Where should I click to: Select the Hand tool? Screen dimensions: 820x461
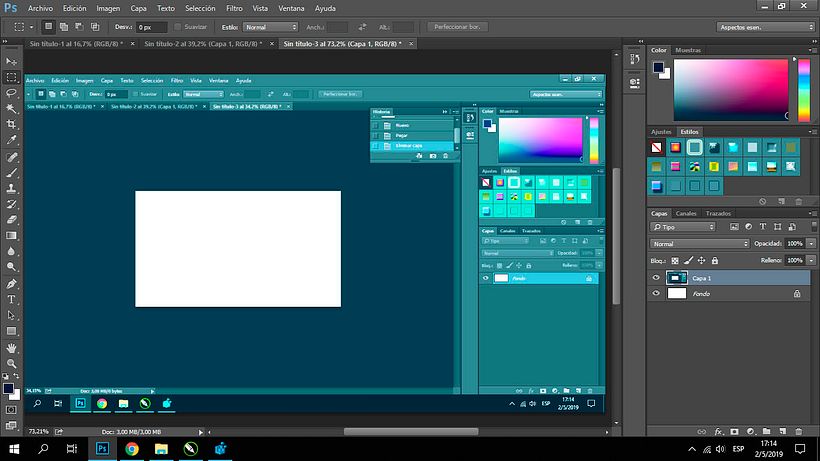coord(11,348)
